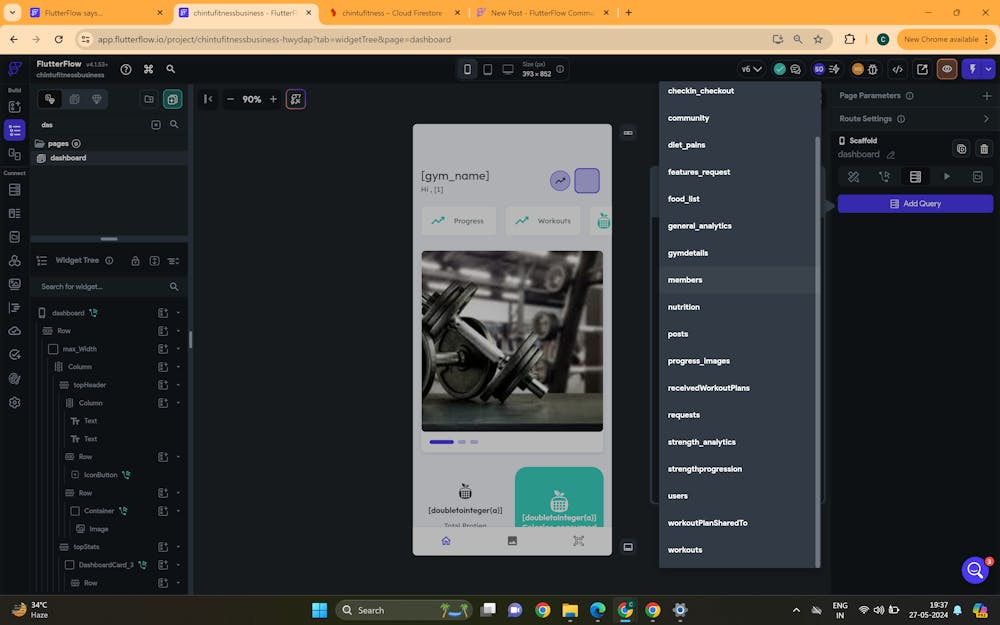Delete the dashboard Scaffold with trash icon
The image size is (1000, 625).
[984, 149]
